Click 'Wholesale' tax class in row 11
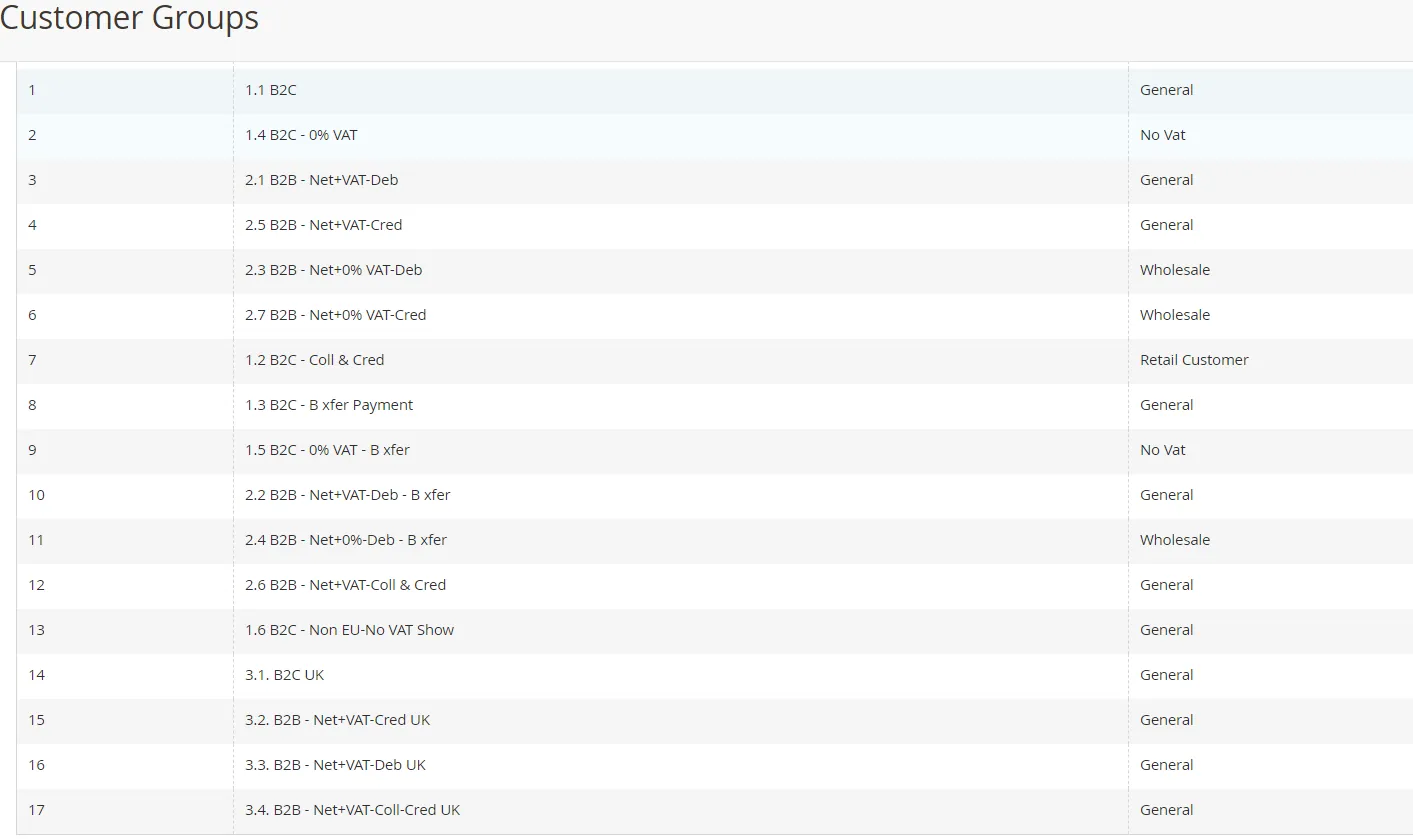This screenshot has height=839, width=1413. click(1175, 540)
